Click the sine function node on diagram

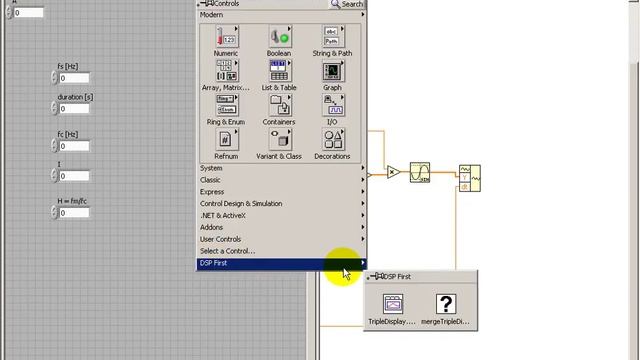(x=420, y=172)
